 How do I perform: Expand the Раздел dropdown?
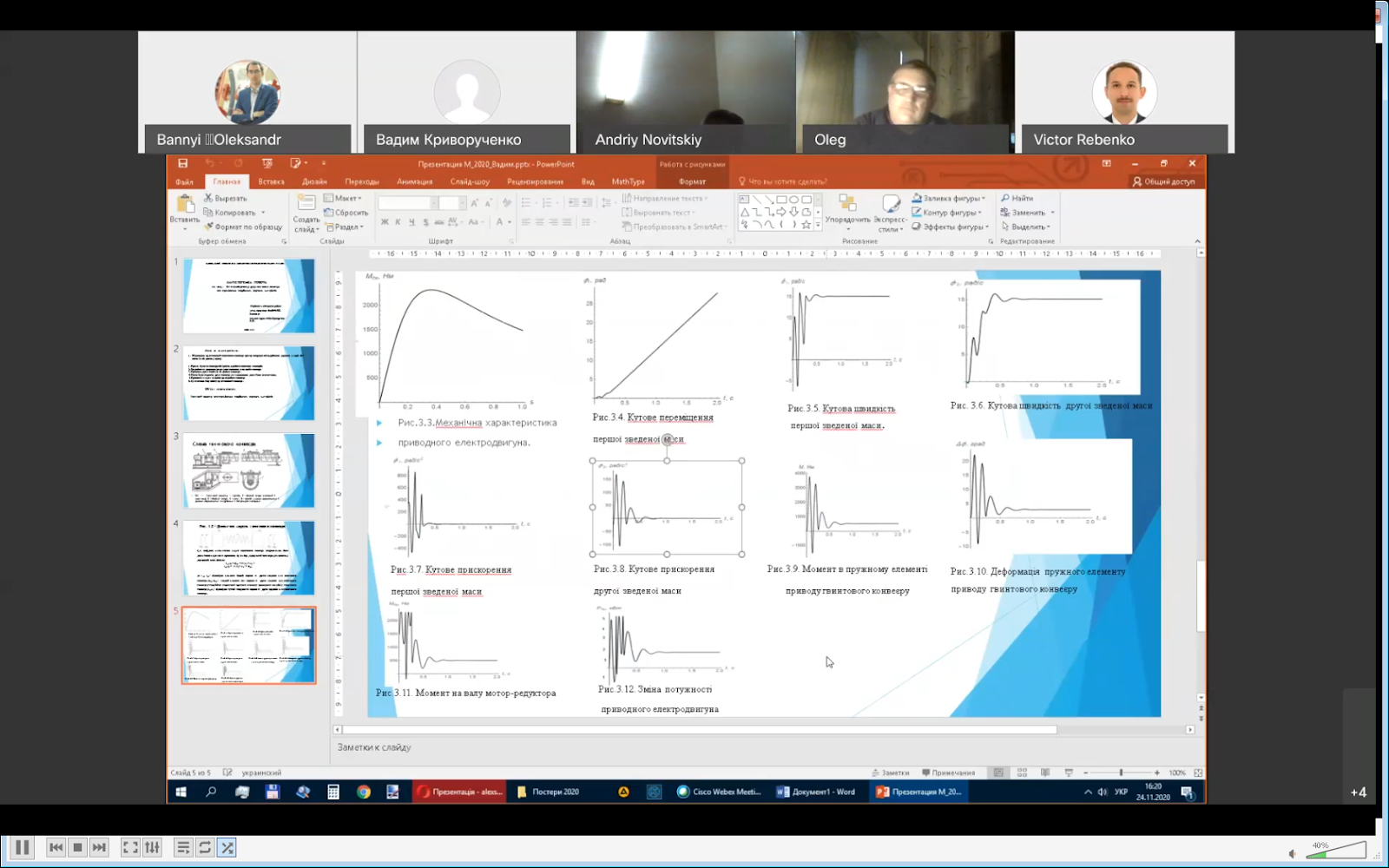pyautogui.click(x=346, y=227)
